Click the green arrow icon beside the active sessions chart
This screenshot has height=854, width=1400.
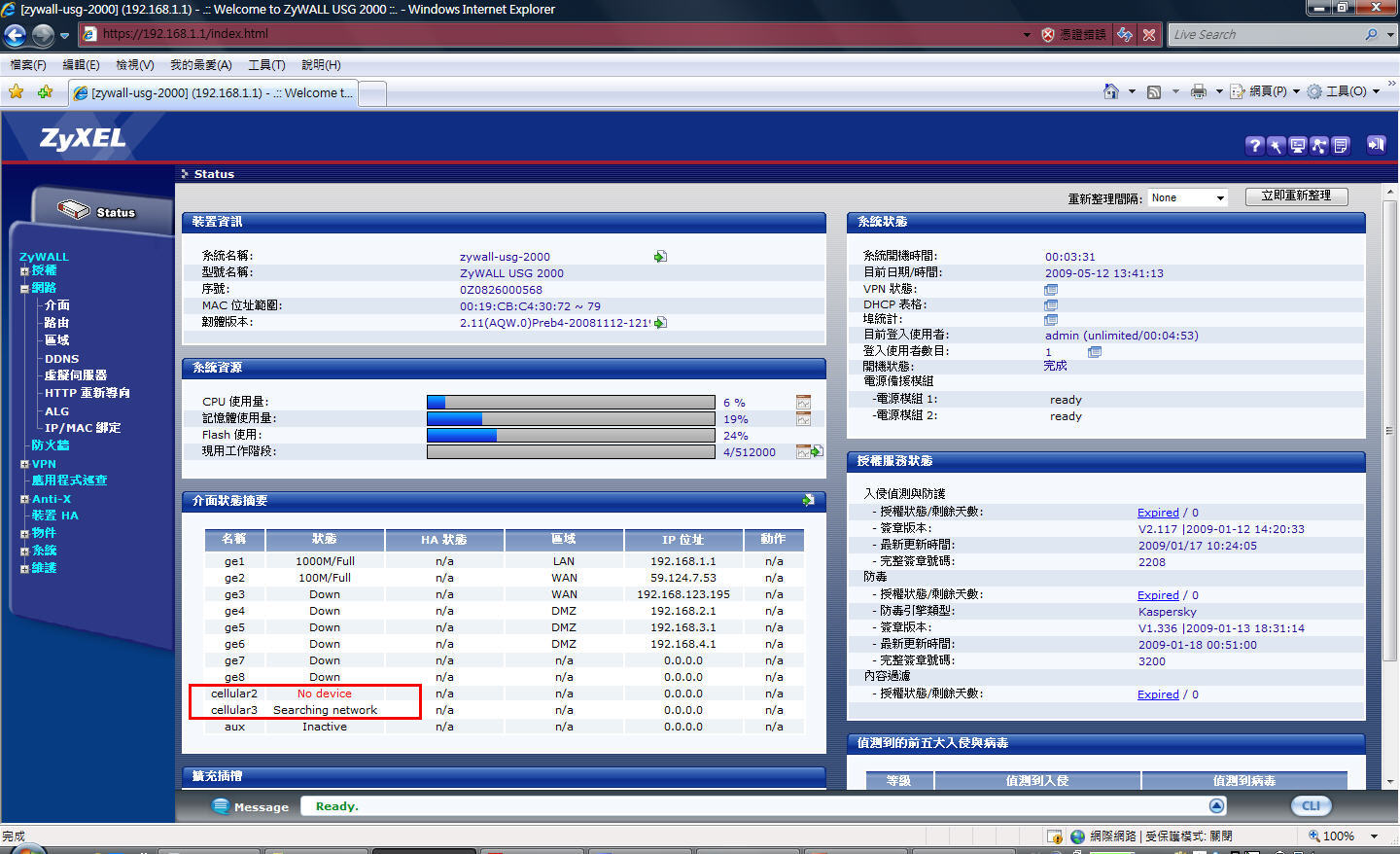(817, 451)
